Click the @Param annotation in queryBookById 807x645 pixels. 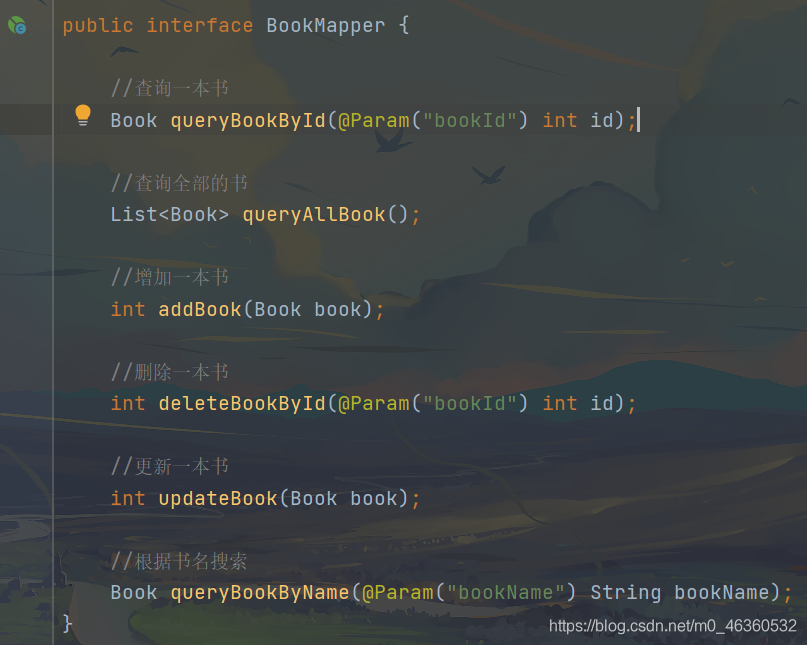coord(374,120)
